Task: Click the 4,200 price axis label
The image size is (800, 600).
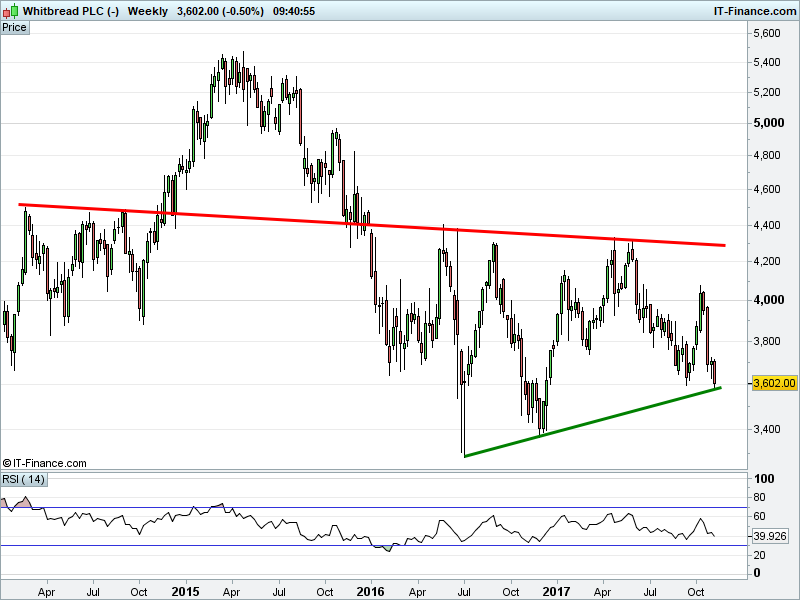Action: tap(766, 261)
